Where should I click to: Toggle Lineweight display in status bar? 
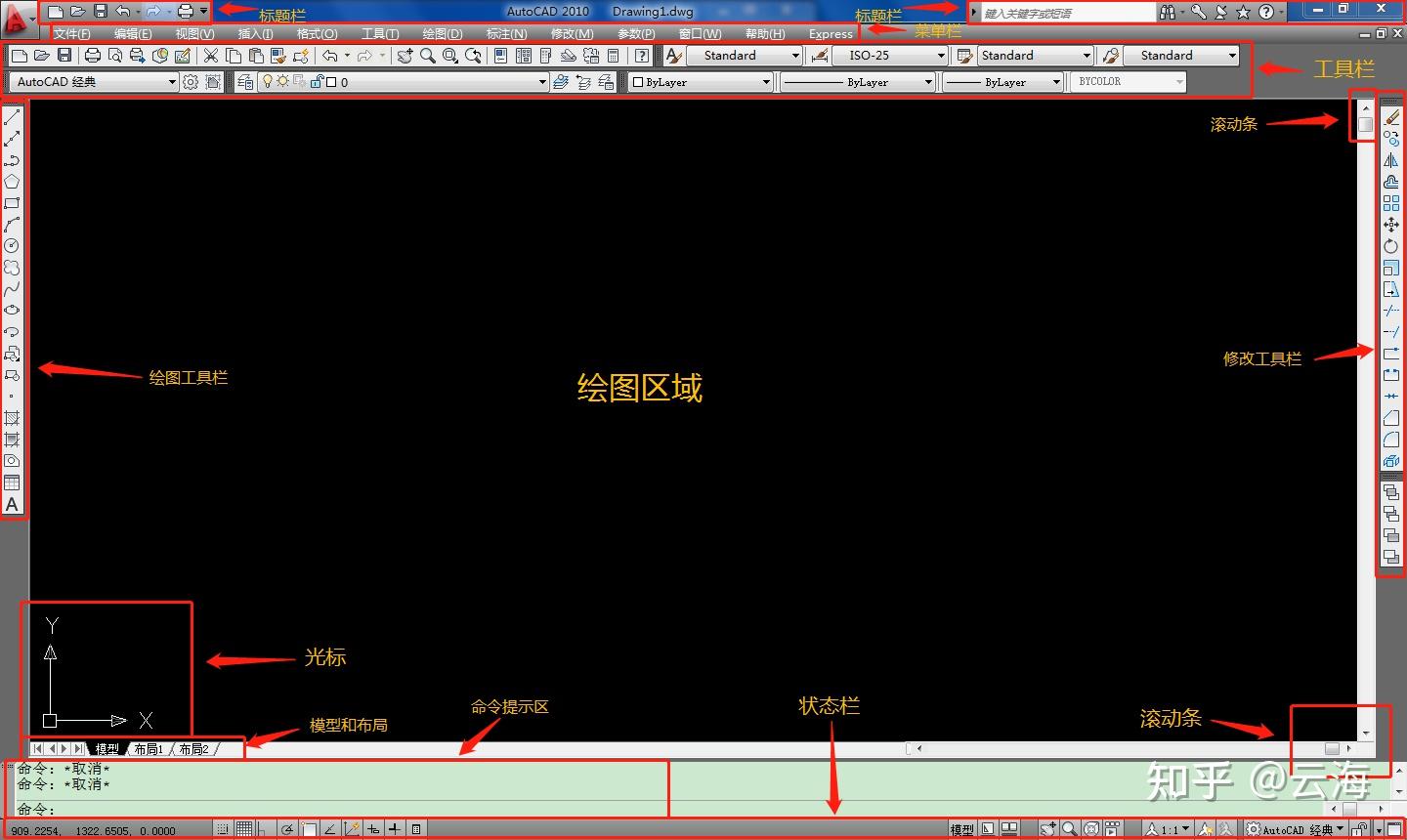395,829
